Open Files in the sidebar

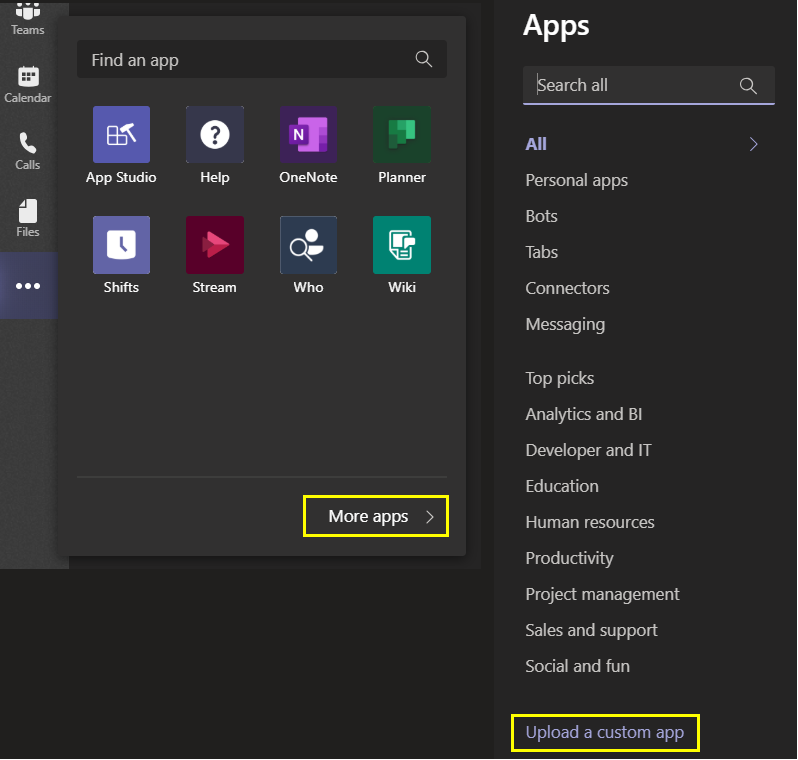pyautogui.click(x=28, y=219)
